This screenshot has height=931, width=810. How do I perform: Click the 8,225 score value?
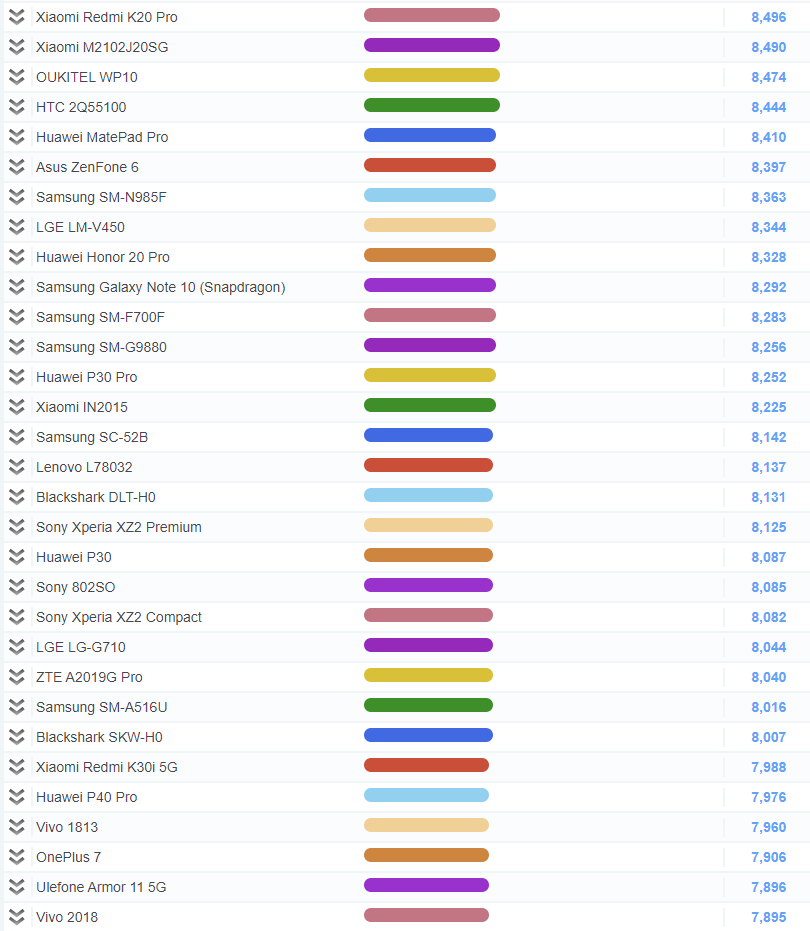pos(768,407)
